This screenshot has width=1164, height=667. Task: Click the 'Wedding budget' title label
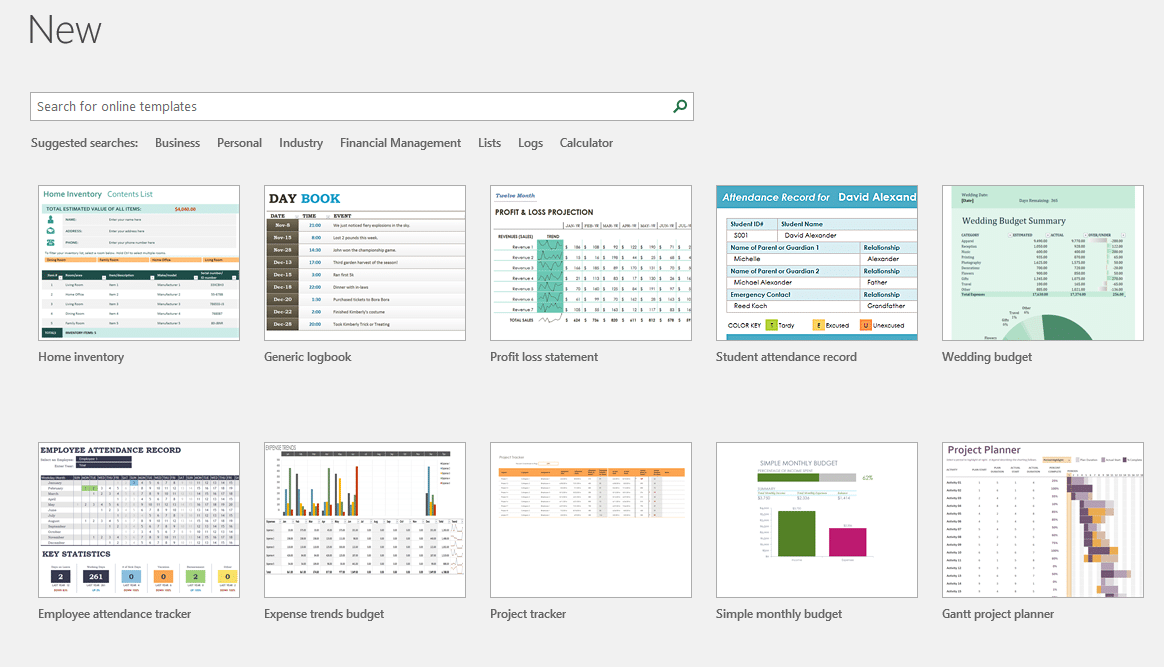[x=988, y=356]
